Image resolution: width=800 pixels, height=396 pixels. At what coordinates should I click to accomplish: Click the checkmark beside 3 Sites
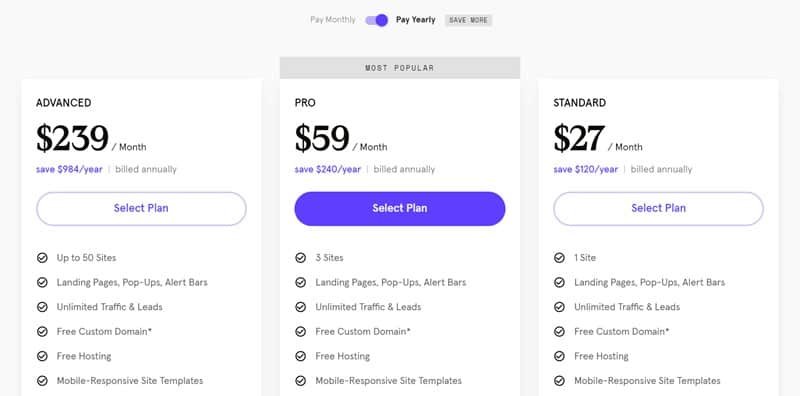tap(301, 258)
